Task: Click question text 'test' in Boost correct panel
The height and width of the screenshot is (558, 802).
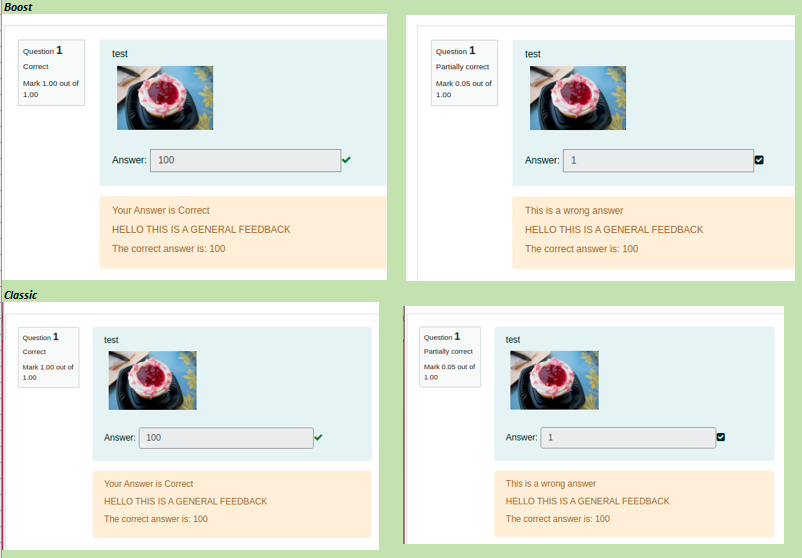Action: [x=120, y=54]
